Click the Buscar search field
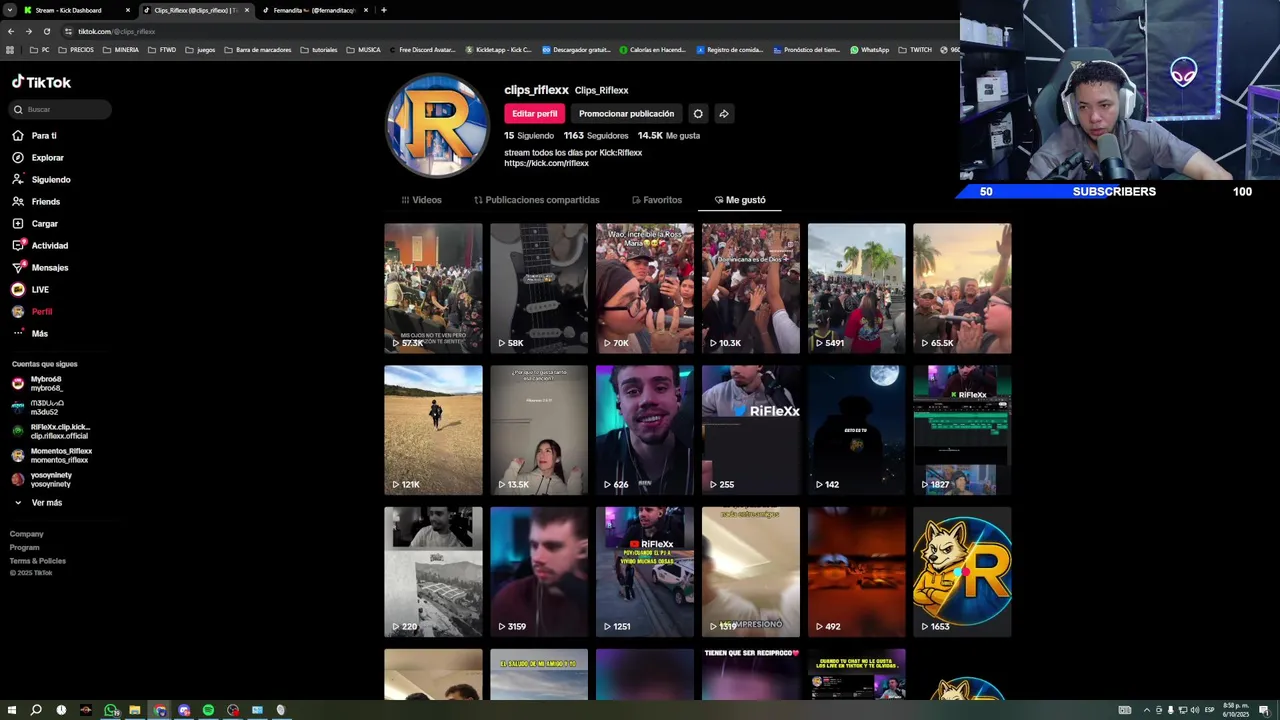 [x=61, y=109]
